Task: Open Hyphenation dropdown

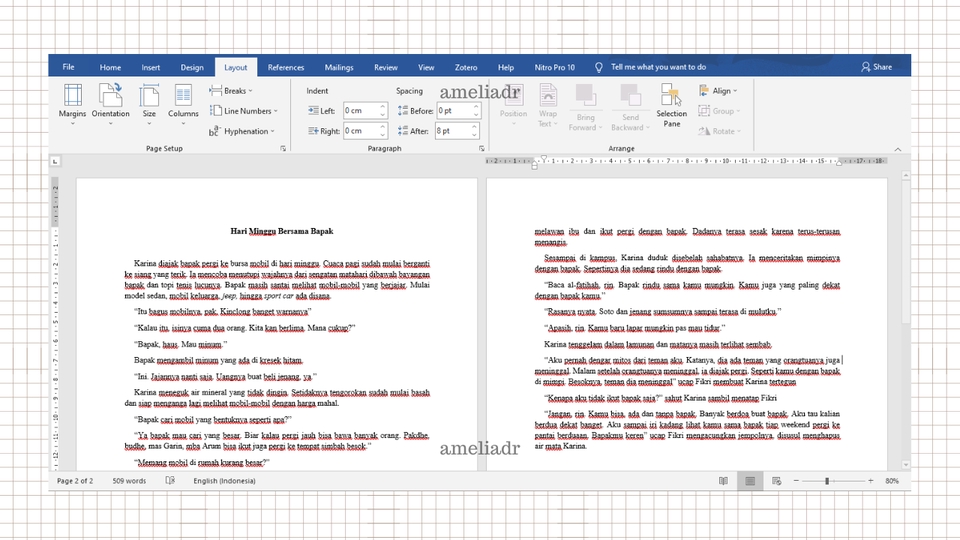Action: [x=242, y=131]
